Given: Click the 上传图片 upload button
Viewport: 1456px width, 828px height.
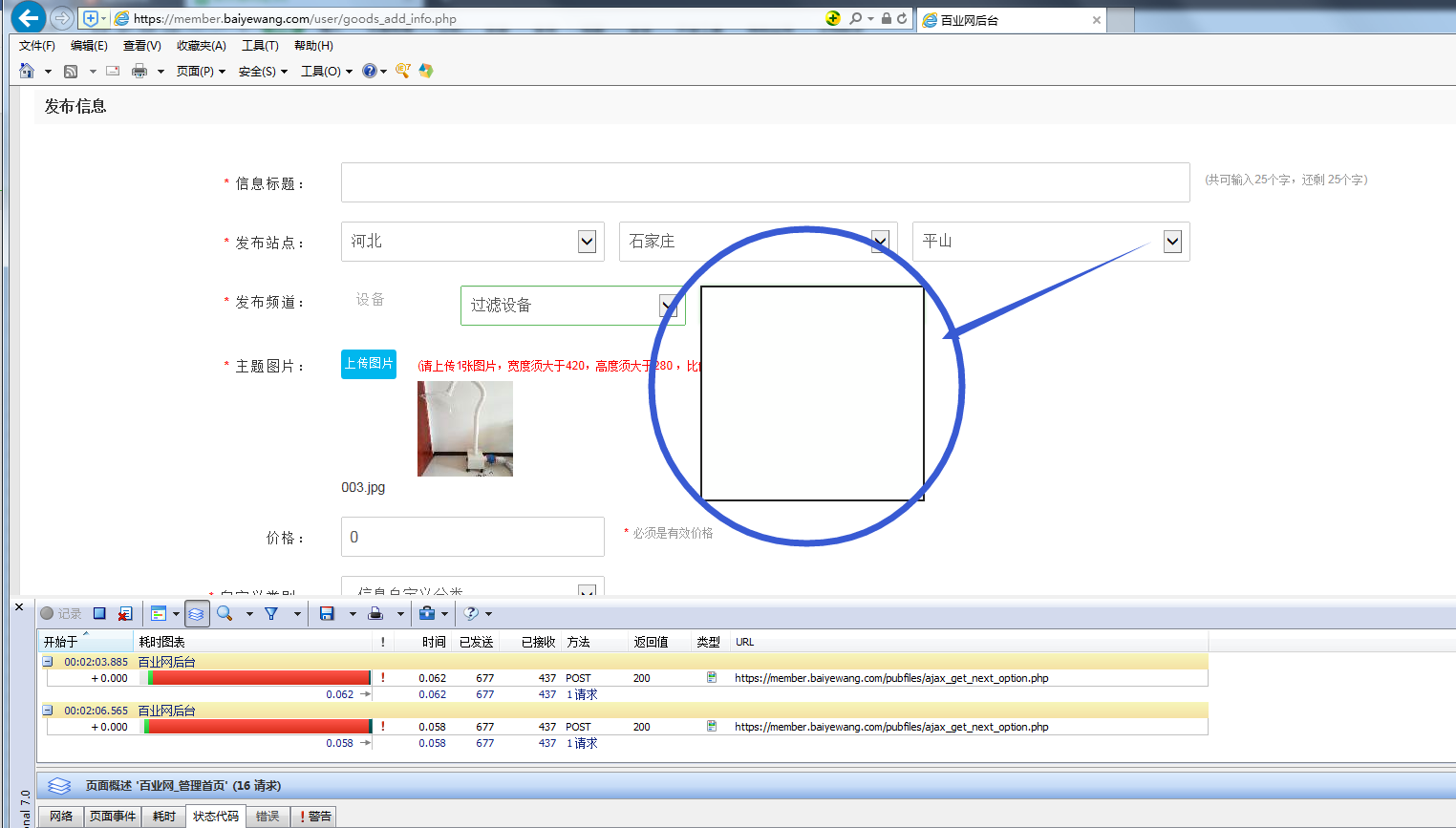Looking at the screenshot, I should 369,364.
